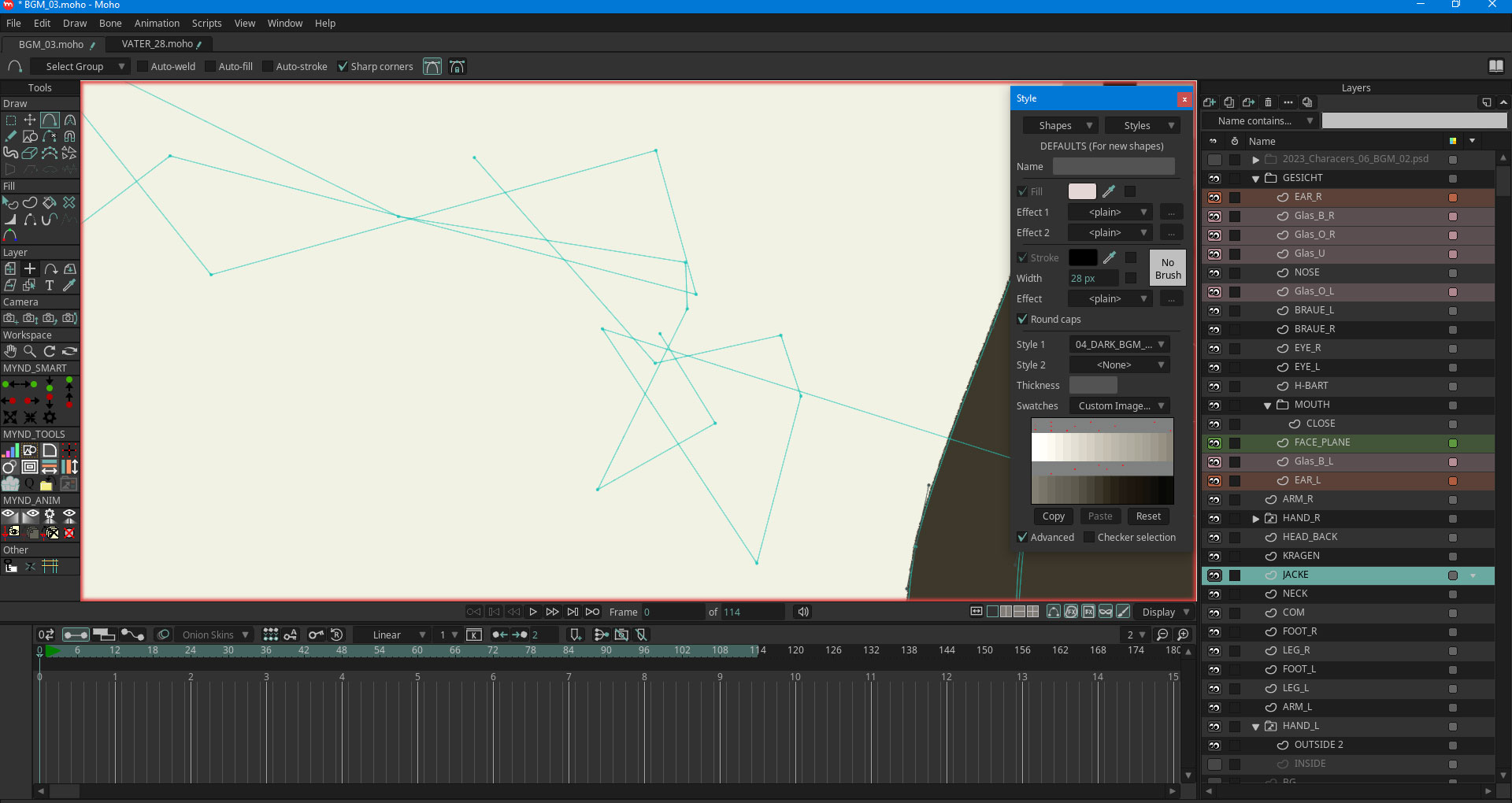
Task: Open Linear interpolation dropdown
Action: [391, 635]
